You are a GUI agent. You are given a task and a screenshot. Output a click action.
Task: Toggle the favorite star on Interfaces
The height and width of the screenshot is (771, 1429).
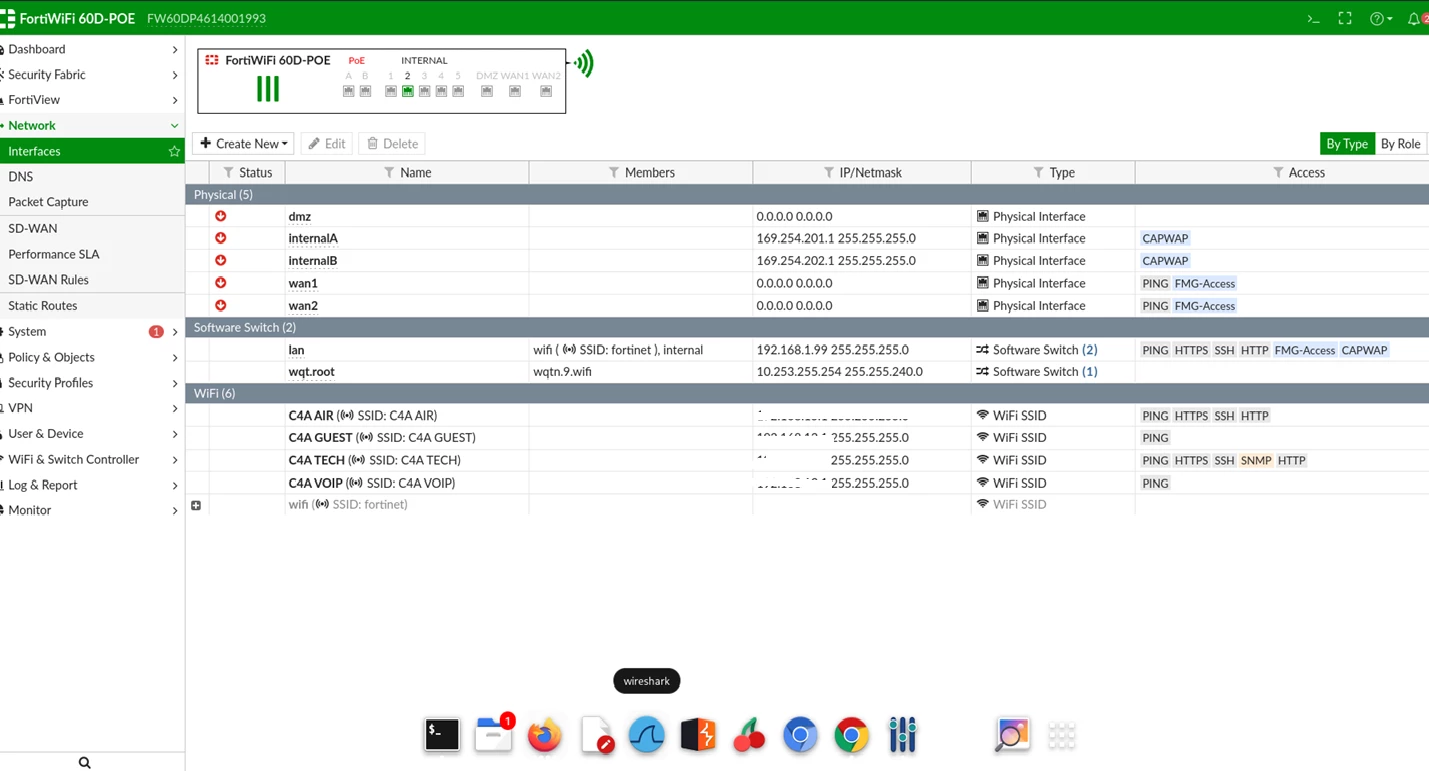click(174, 151)
